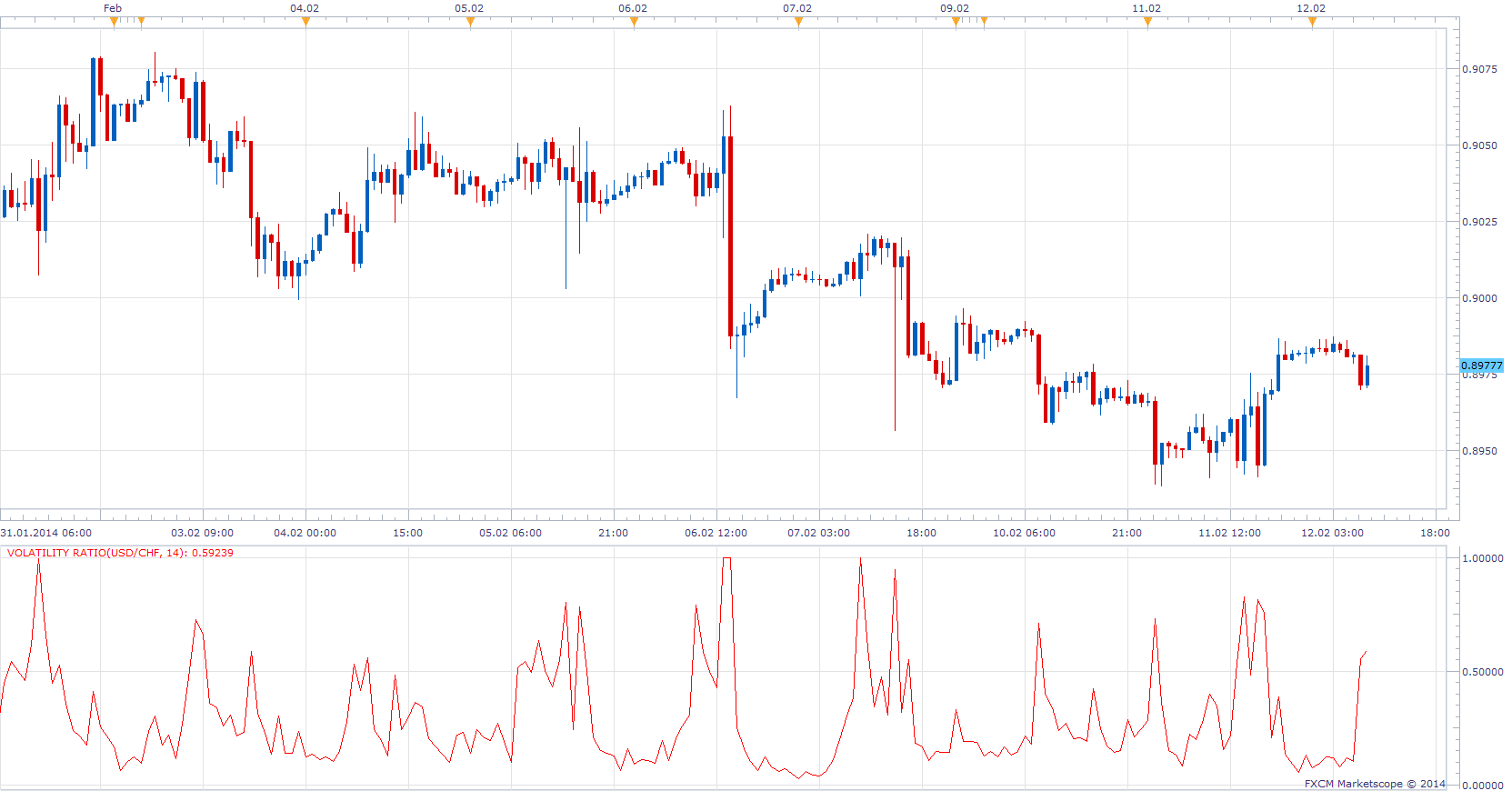The image size is (1512, 791).
Task: Click the 04.02 00:00 time label
Action: (305, 533)
